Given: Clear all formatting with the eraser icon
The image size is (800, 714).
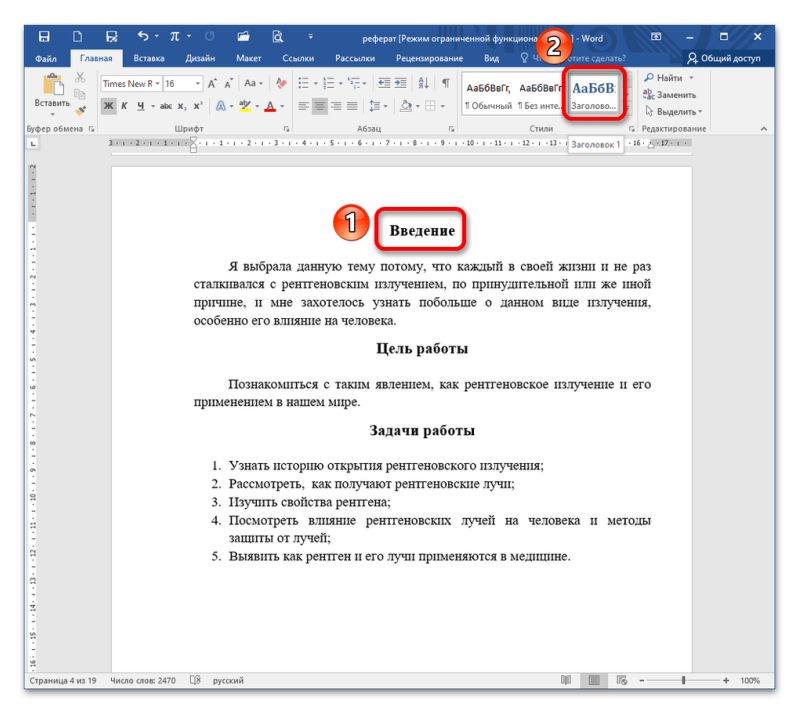Looking at the screenshot, I should coord(281,83).
